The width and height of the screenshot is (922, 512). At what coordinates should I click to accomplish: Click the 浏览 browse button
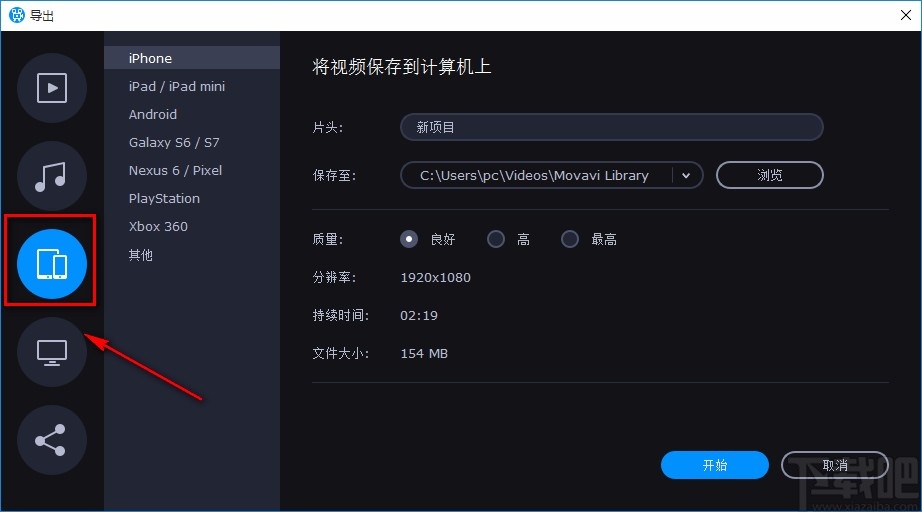(770, 175)
